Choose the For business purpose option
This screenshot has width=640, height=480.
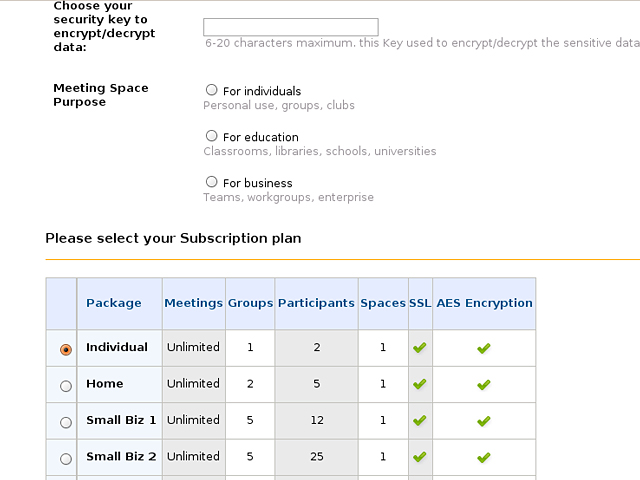[211, 182]
